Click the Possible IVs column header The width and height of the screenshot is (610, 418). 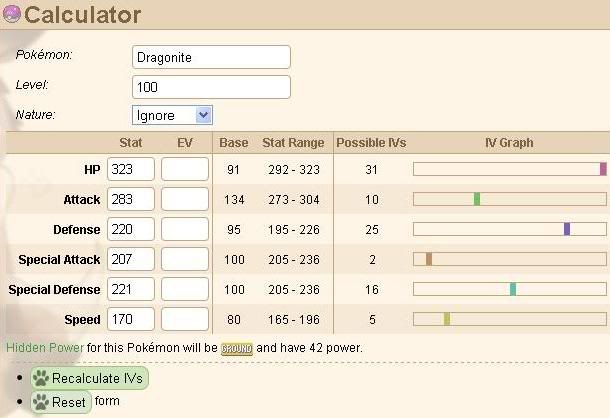[371, 143]
